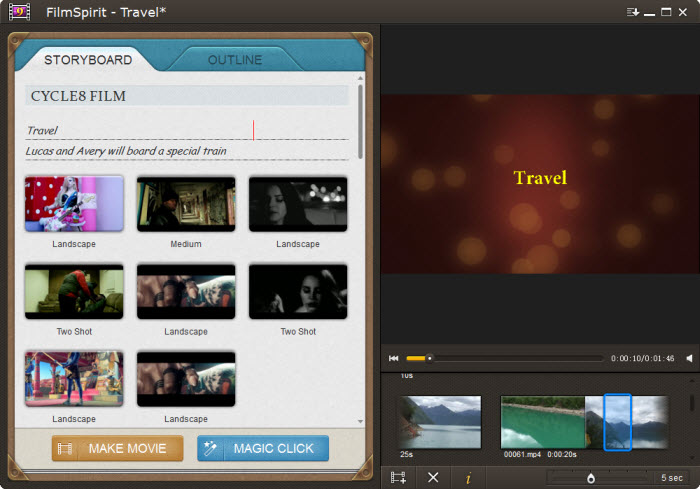Rewind the preview to the start
This screenshot has height=489, width=700.
pos(394,358)
